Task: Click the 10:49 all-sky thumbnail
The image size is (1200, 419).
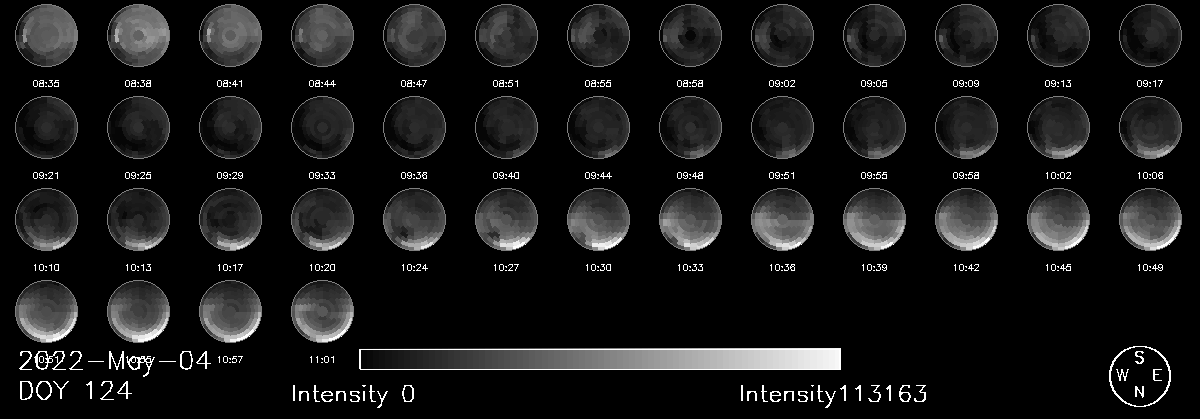Action: pyautogui.click(x=1150, y=219)
